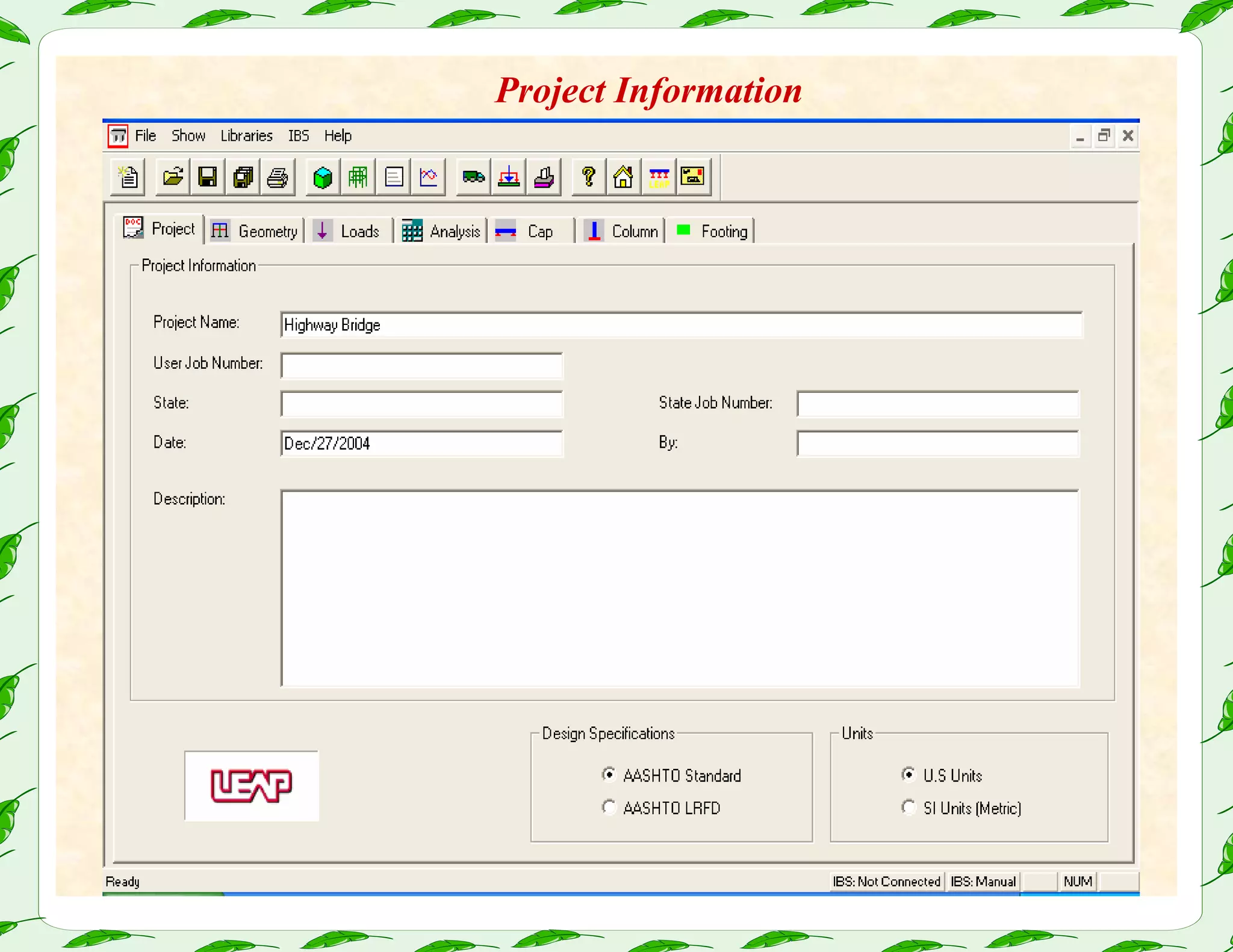Image resolution: width=1233 pixels, height=952 pixels.
Task: Click the green truck live load icon
Action: [x=473, y=178]
